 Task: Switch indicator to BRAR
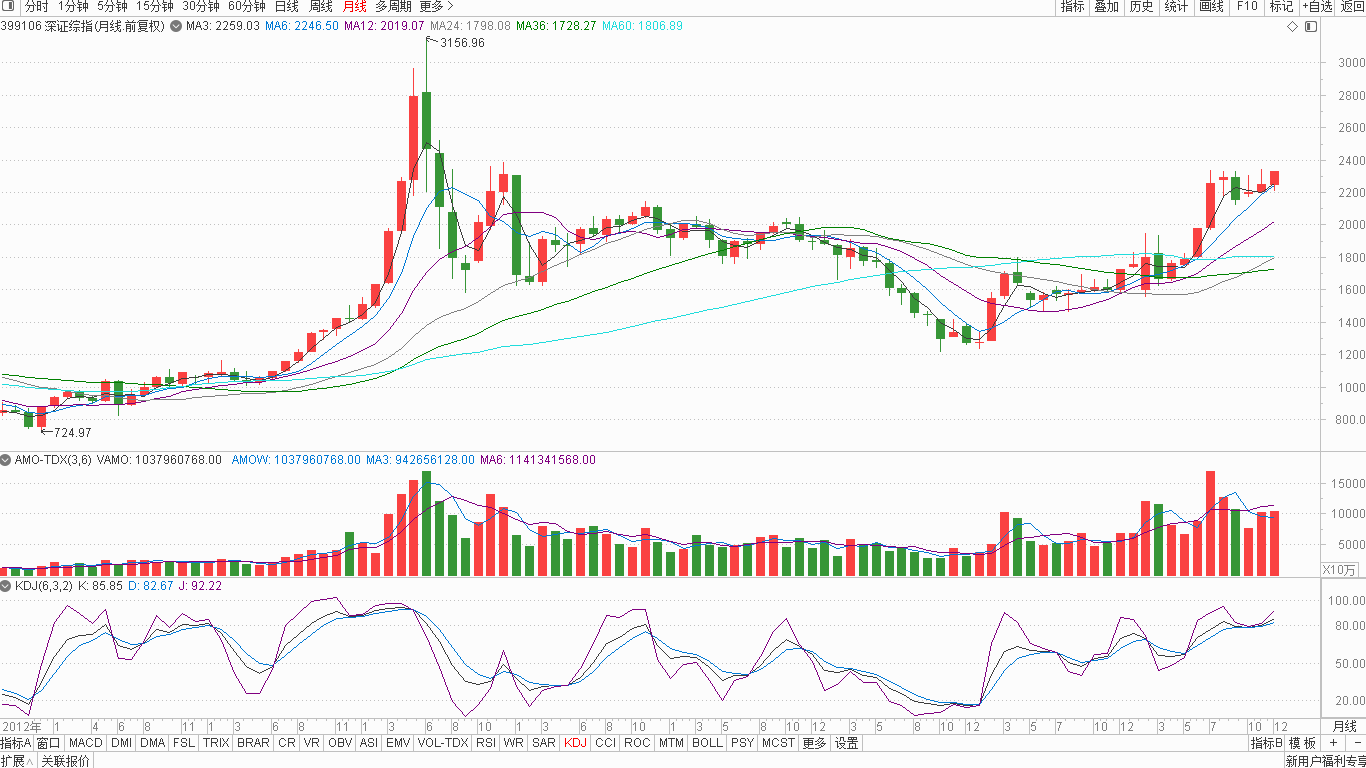click(253, 743)
